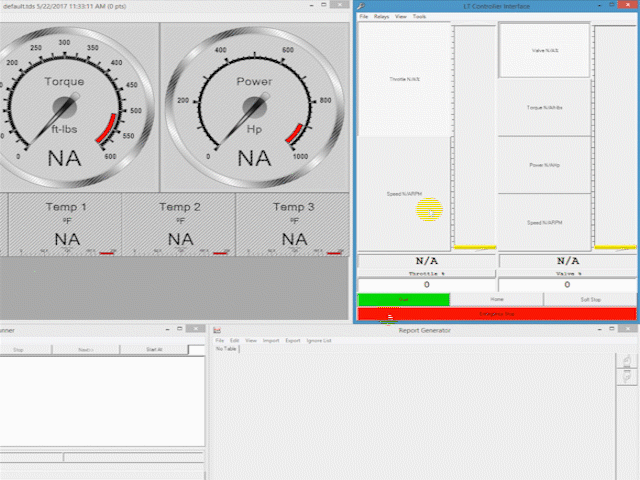Close the LT Controller Interface window
640x480 pixels.
(x=627, y=5)
